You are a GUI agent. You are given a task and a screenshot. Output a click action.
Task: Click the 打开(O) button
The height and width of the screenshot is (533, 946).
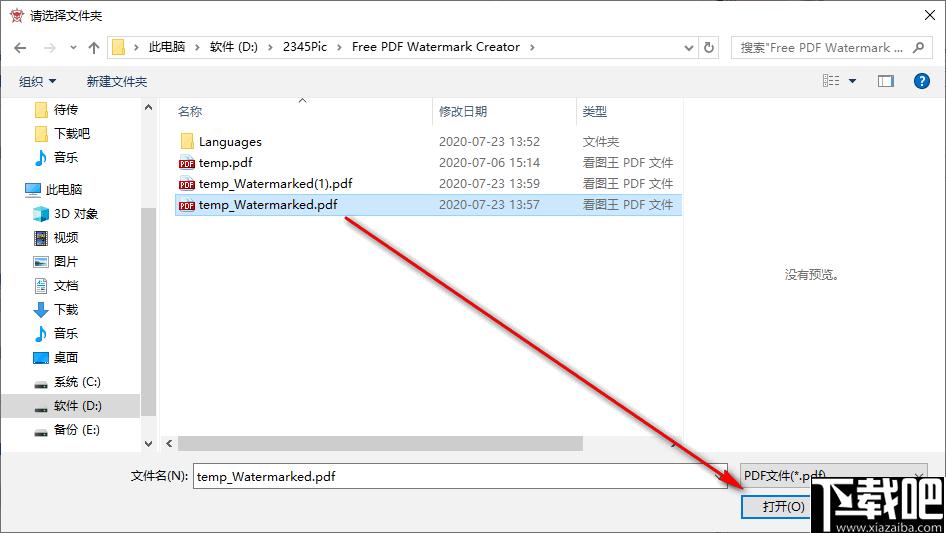coord(783,506)
